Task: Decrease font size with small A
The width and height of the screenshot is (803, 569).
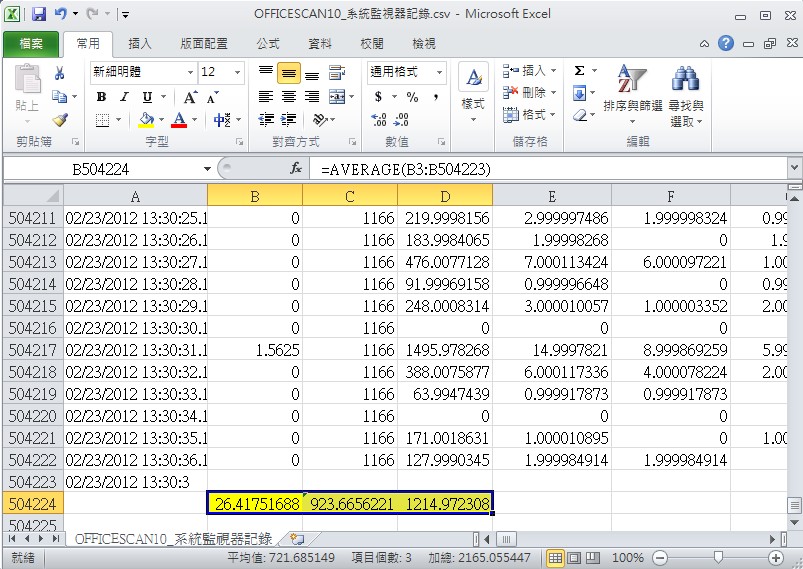Action: 213,97
